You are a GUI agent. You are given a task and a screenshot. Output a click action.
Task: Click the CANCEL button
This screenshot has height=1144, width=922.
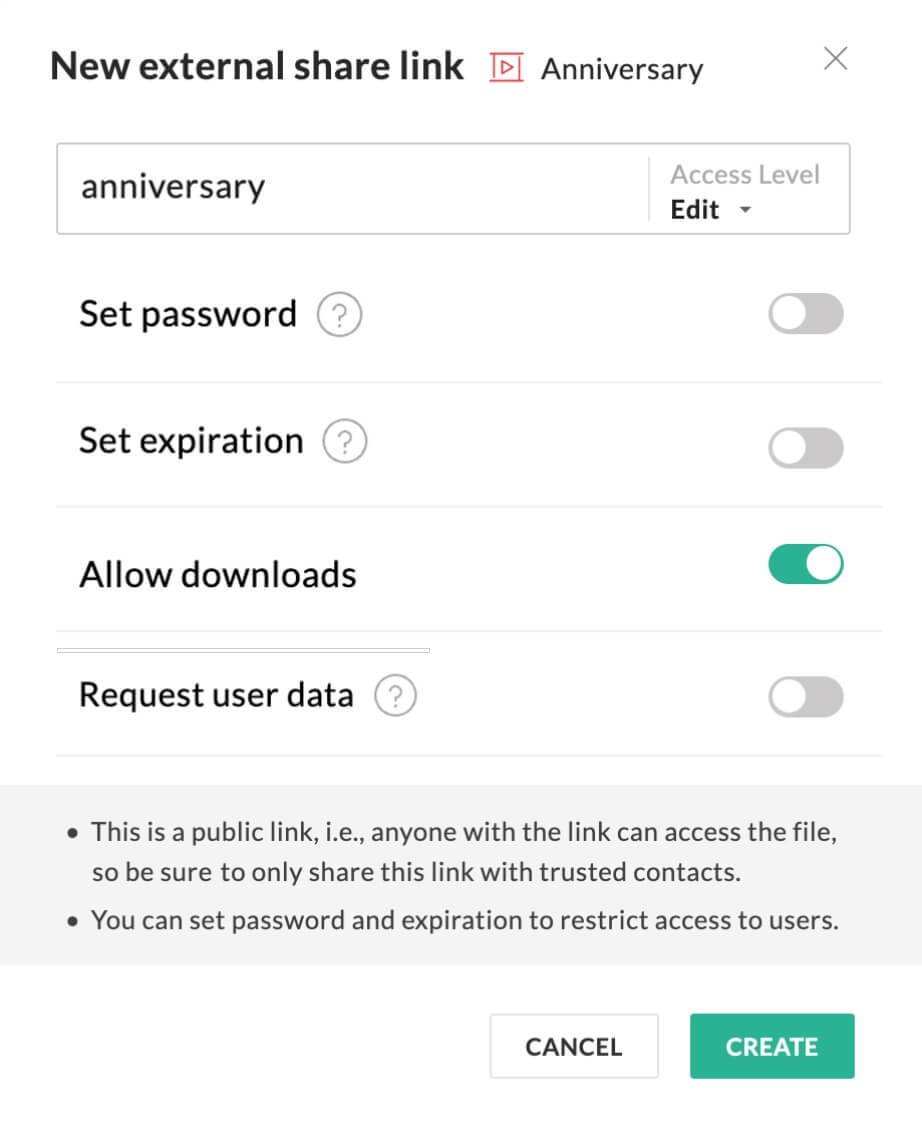point(574,1046)
